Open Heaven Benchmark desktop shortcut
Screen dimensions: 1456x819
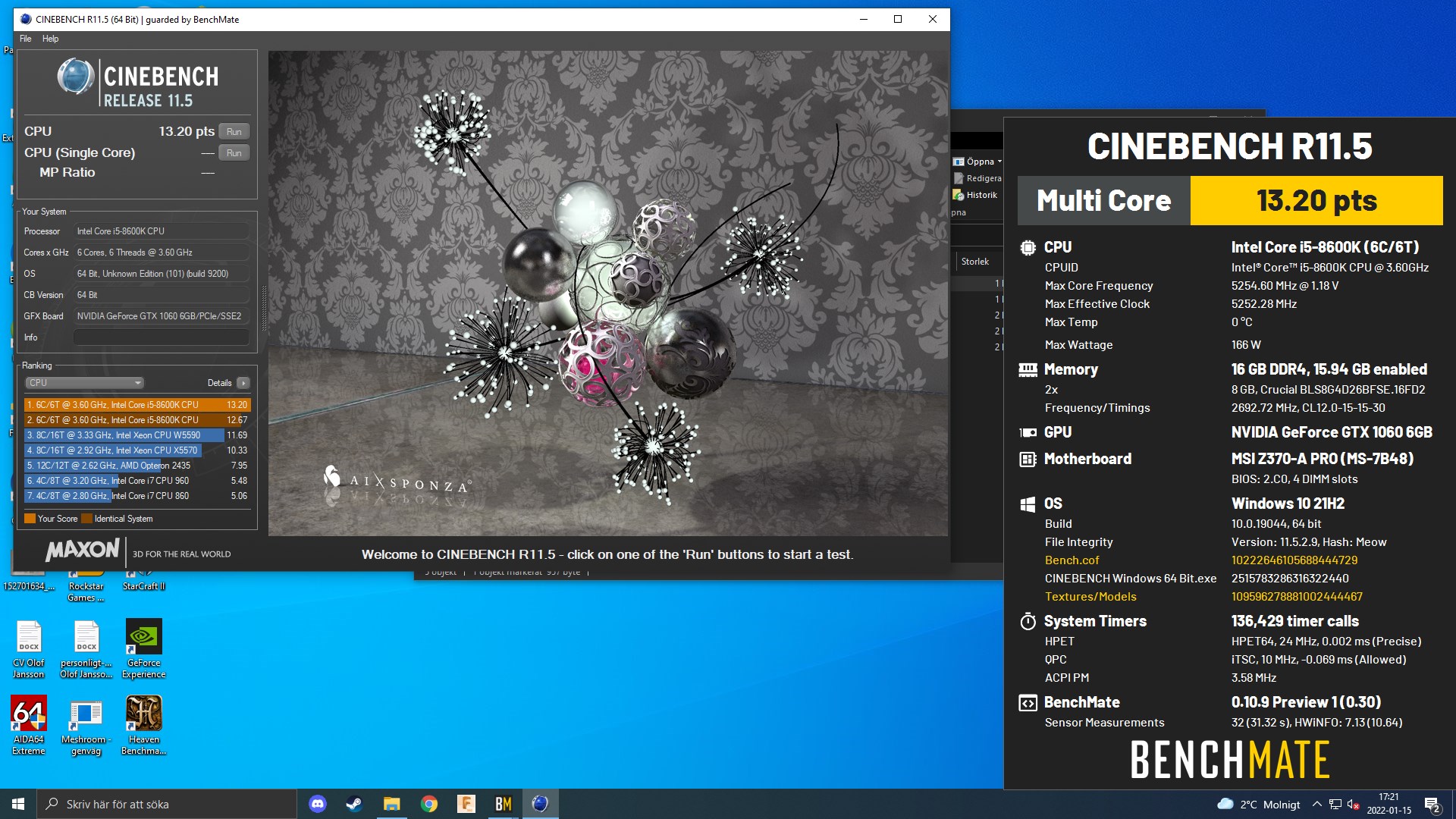144,726
